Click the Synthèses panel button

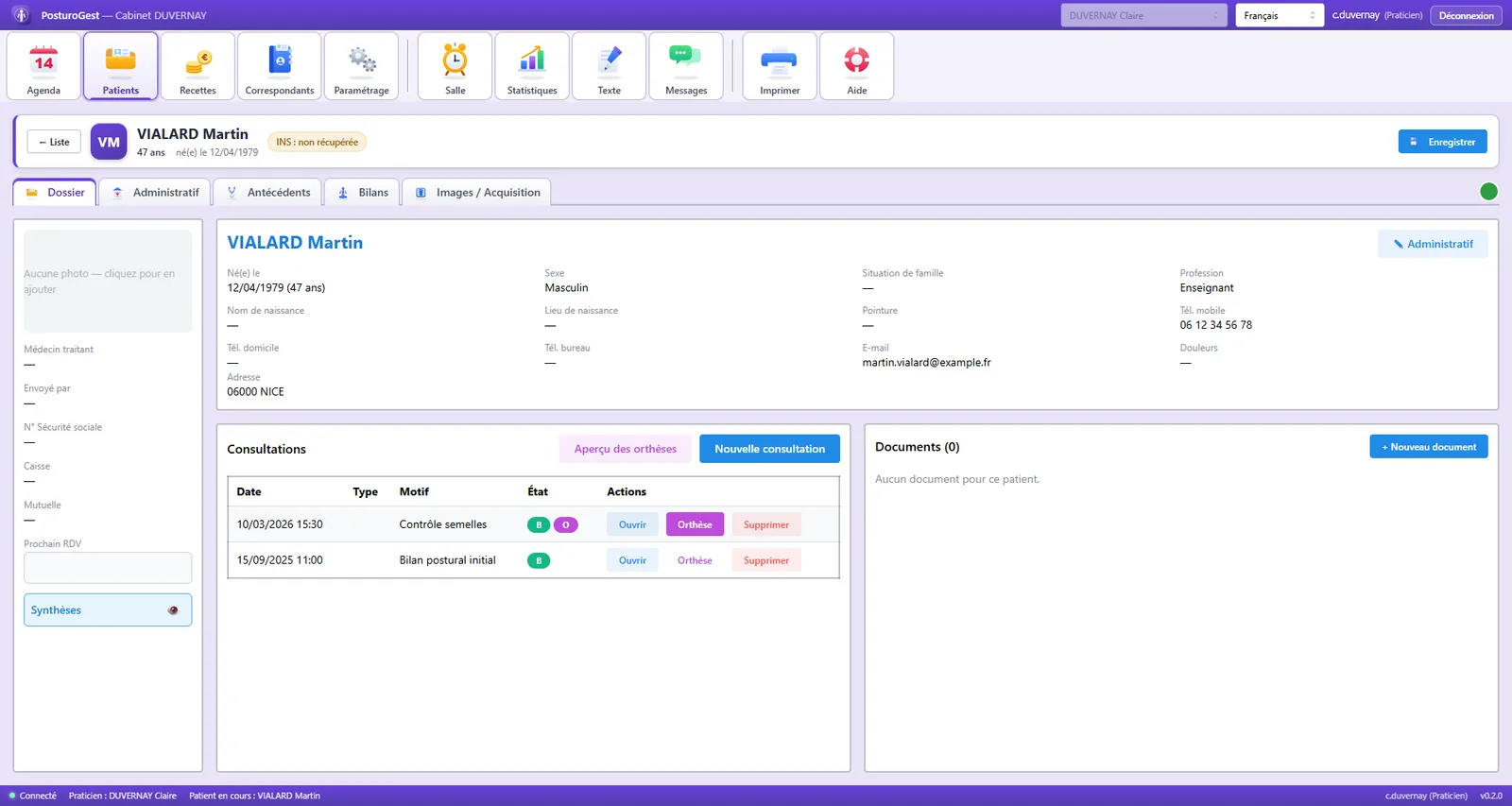108,610
